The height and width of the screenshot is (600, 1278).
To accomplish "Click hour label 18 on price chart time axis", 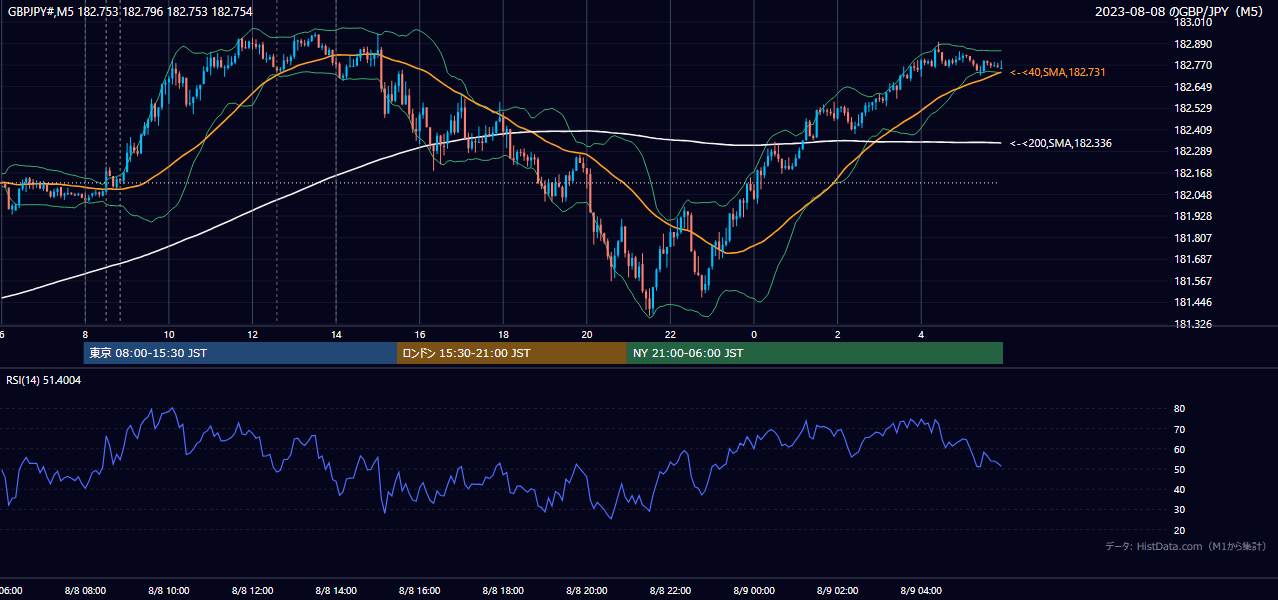I will [x=503, y=334].
